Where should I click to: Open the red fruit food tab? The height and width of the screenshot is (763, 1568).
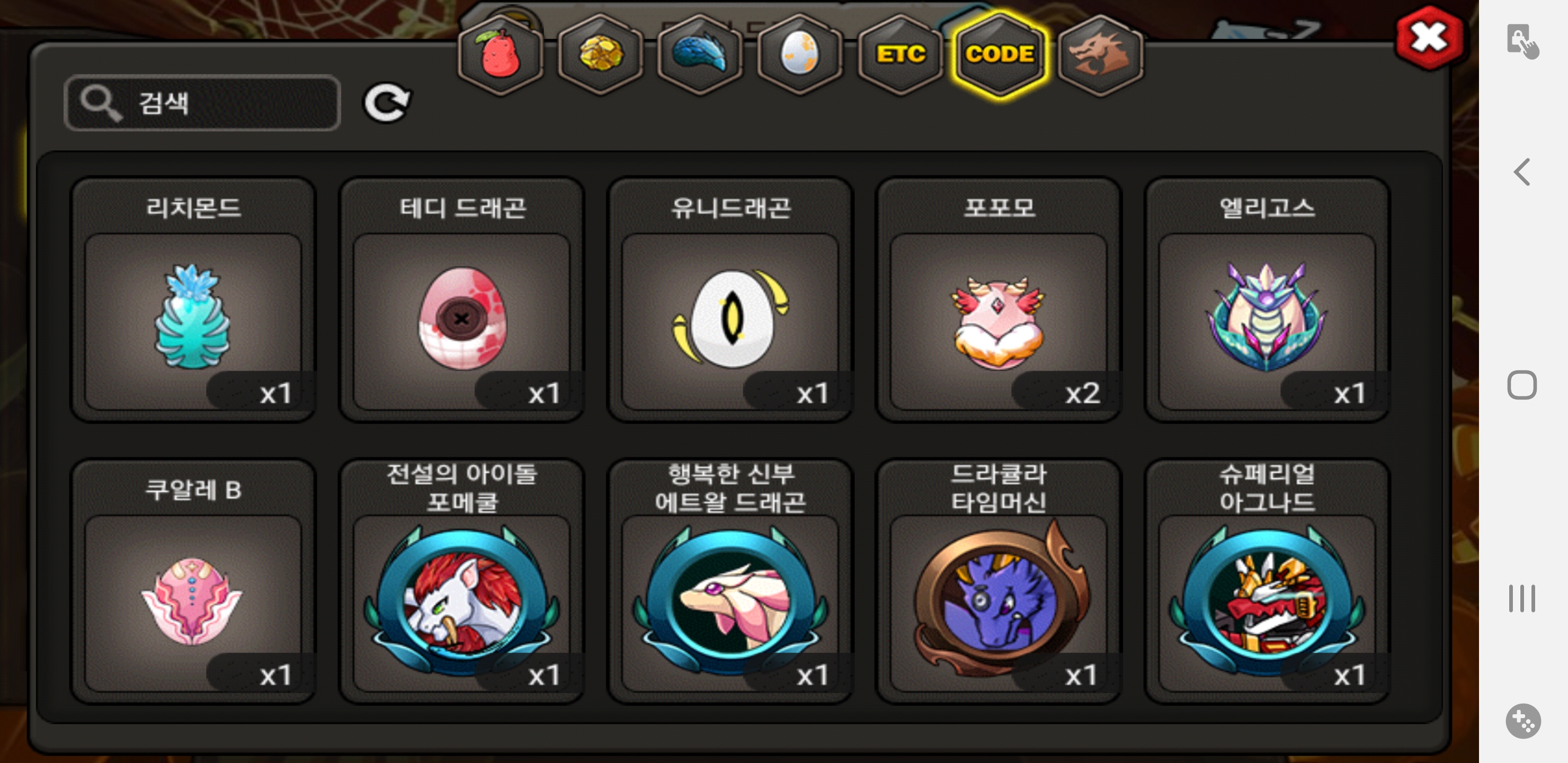(501, 54)
